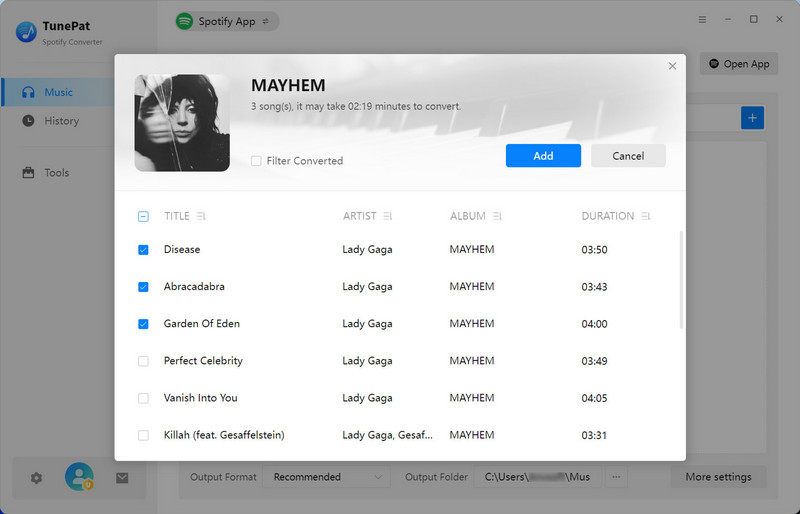This screenshot has width=800, height=514.
Task: Click the 04:05 duration value
Action: point(594,398)
